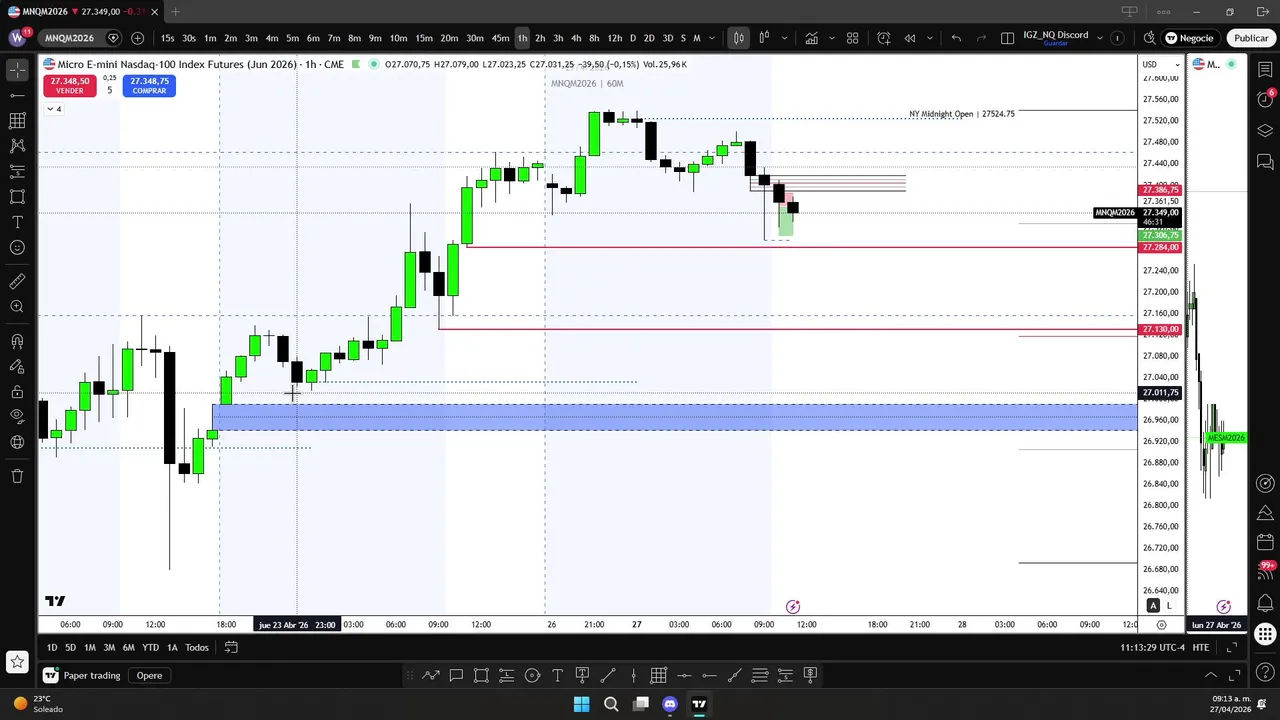Image resolution: width=1280 pixels, height=720 pixels.
Task: Expand the chart type dropdown arrow
Action: tap(784, 38)
